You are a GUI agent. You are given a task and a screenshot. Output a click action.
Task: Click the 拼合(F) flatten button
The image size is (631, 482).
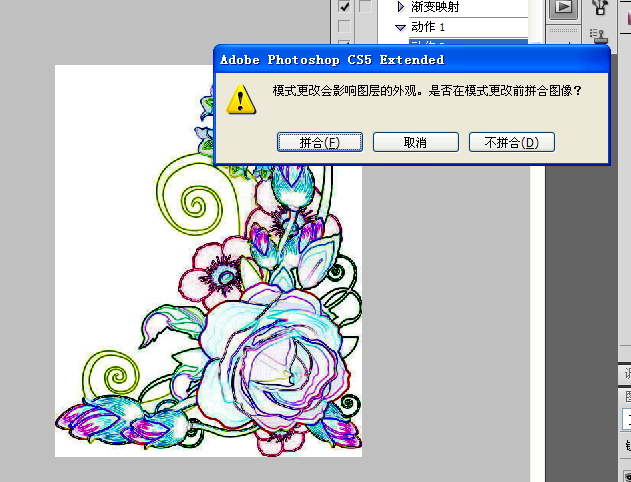click(x=320, y=142)
